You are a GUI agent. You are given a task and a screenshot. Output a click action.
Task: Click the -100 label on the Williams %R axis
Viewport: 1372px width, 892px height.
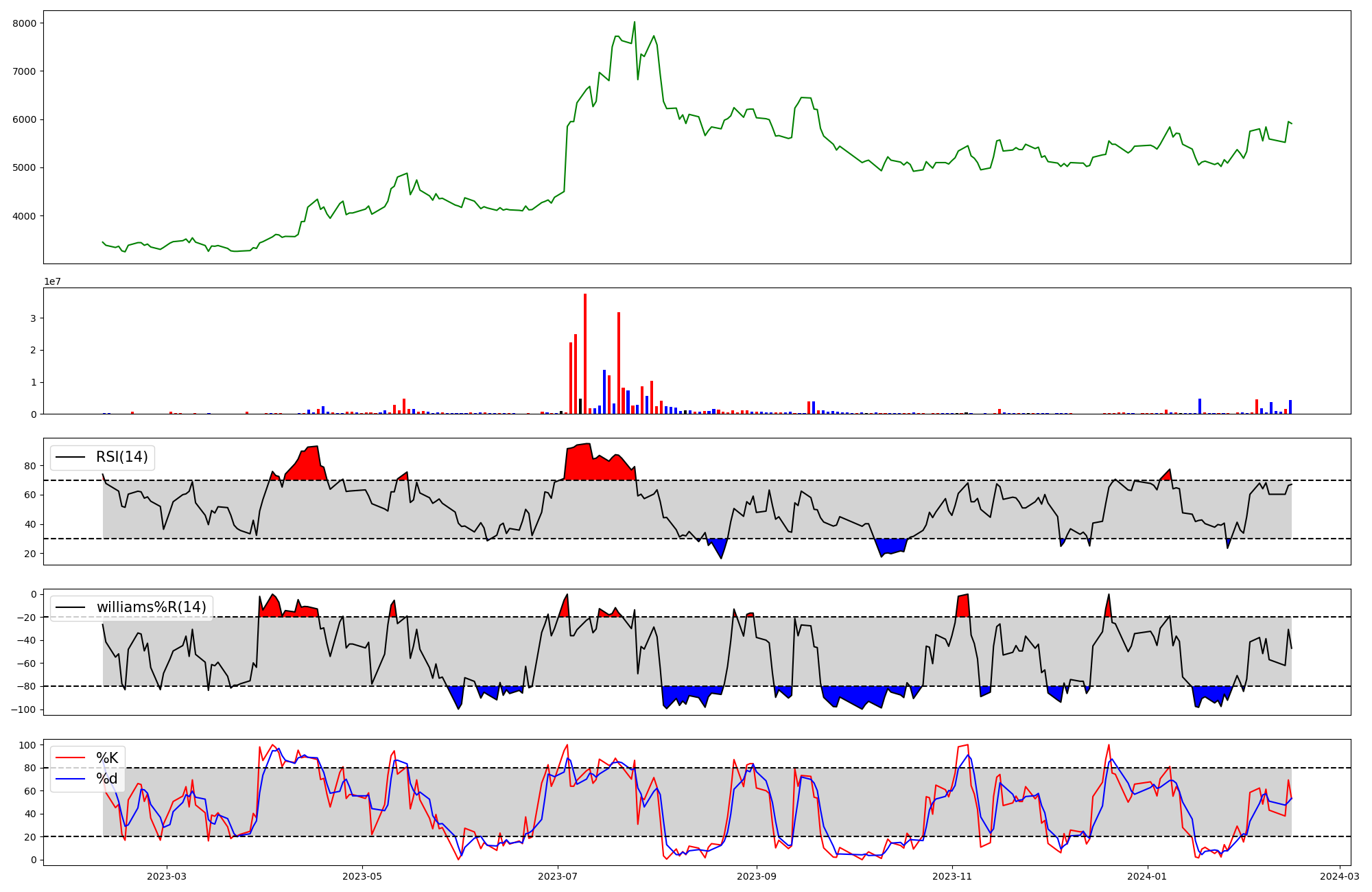click(x=25, y=709)
